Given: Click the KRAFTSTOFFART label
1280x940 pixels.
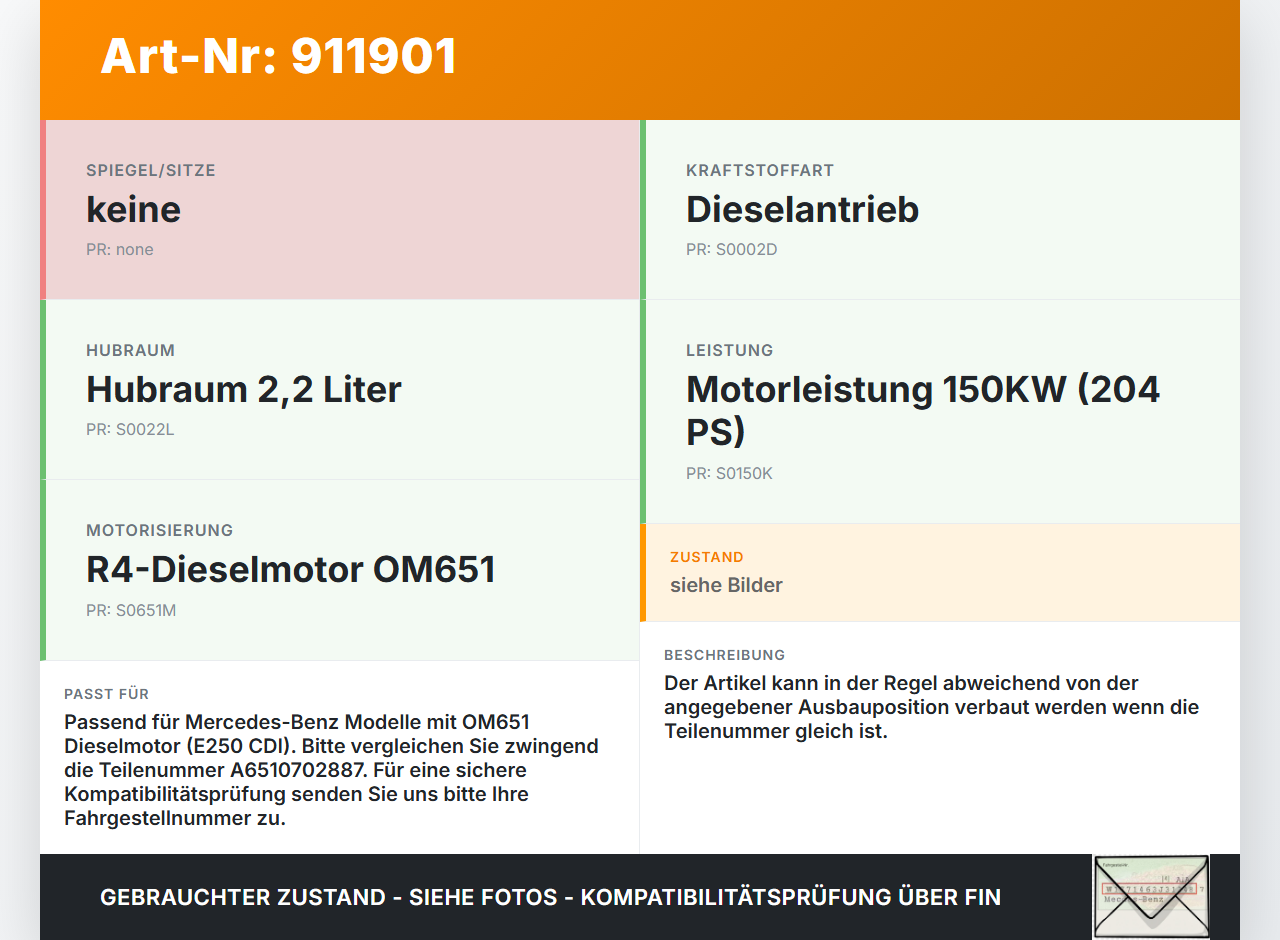Looking at the screenshot, I should 760,170.
